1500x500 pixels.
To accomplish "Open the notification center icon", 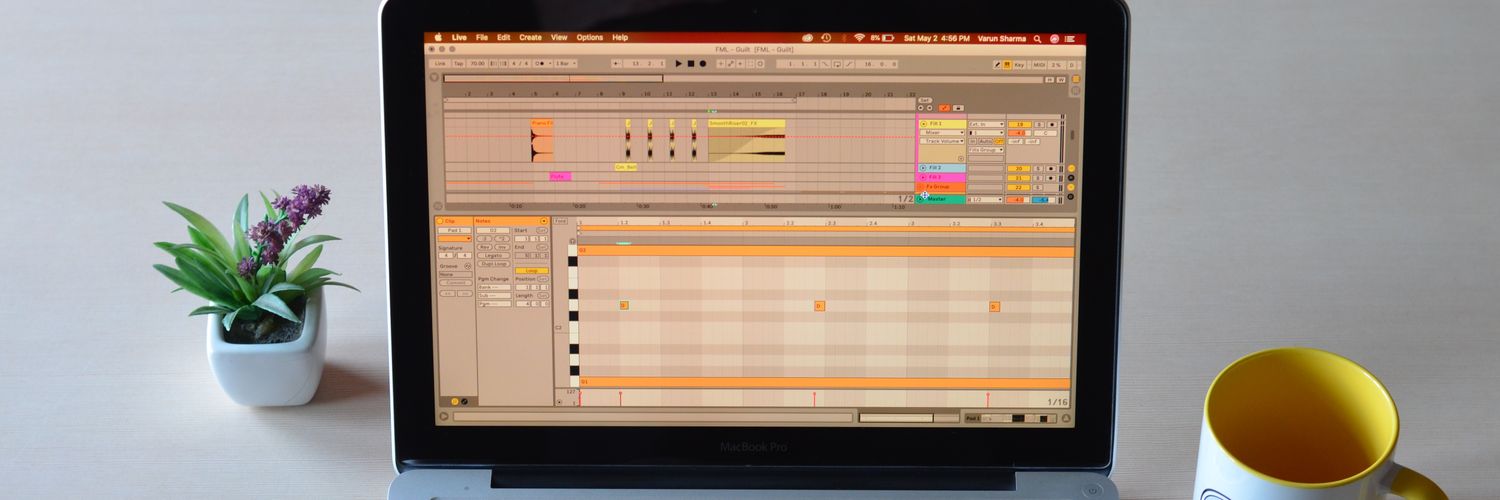I will coord(1069,38).
